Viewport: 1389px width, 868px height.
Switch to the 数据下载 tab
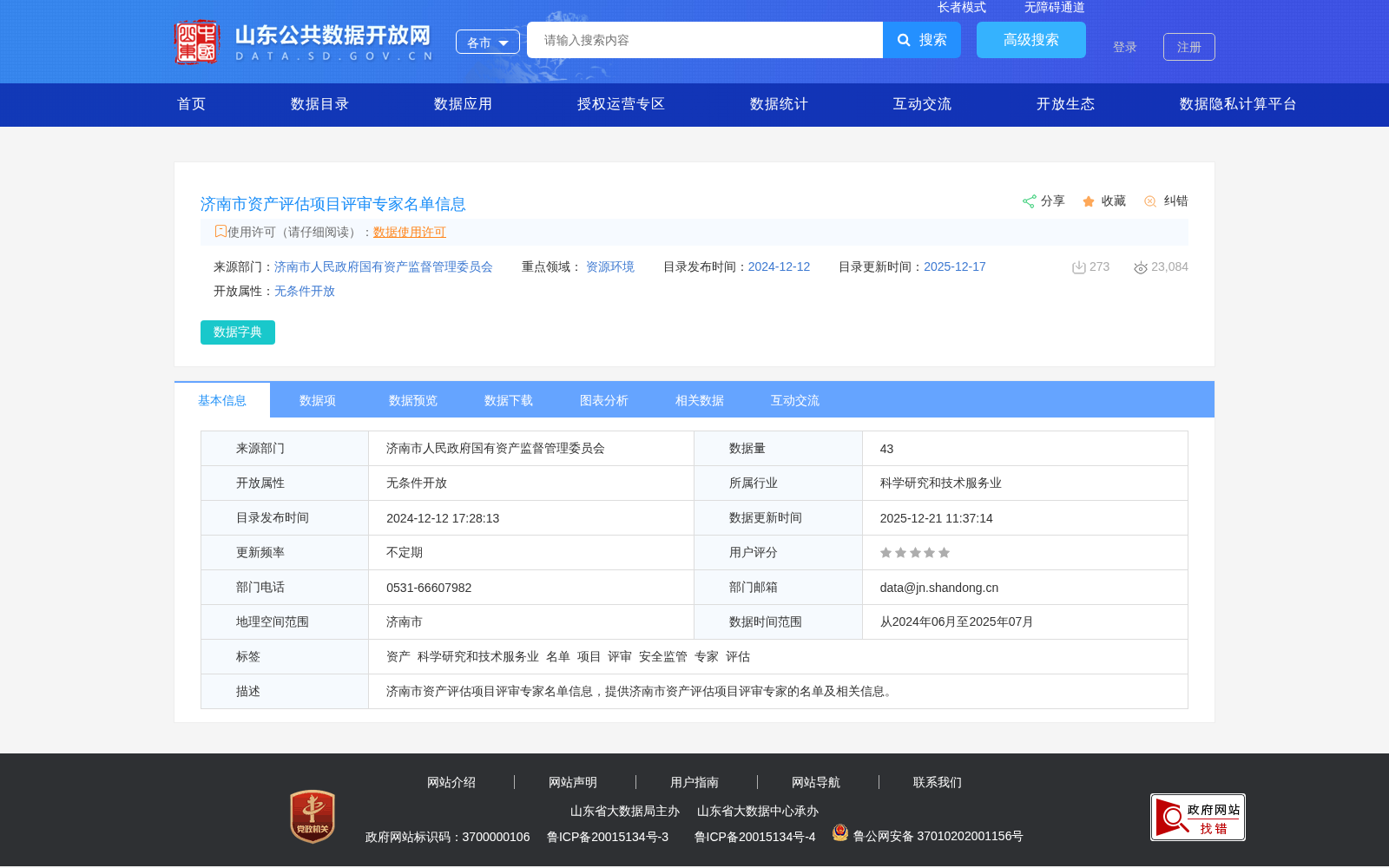509,400
